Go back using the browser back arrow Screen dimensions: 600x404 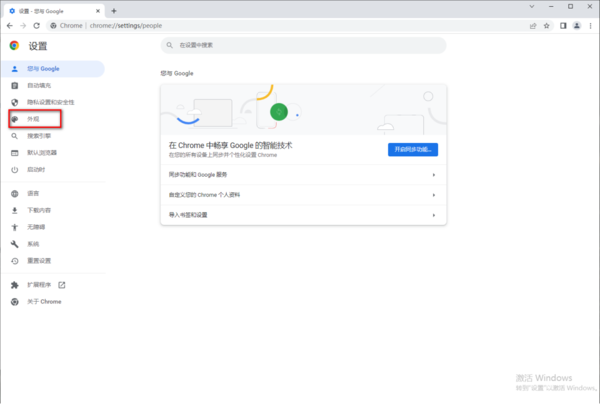(10, 26)
